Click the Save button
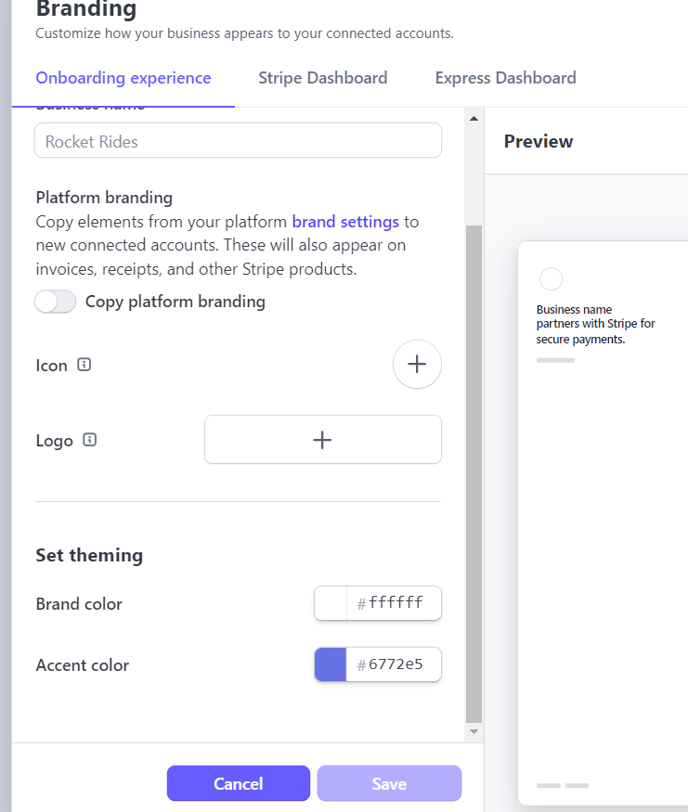Image resolution: width=688 pixels, height=812 pixels. pyautogui.click(x=389, y=784)
